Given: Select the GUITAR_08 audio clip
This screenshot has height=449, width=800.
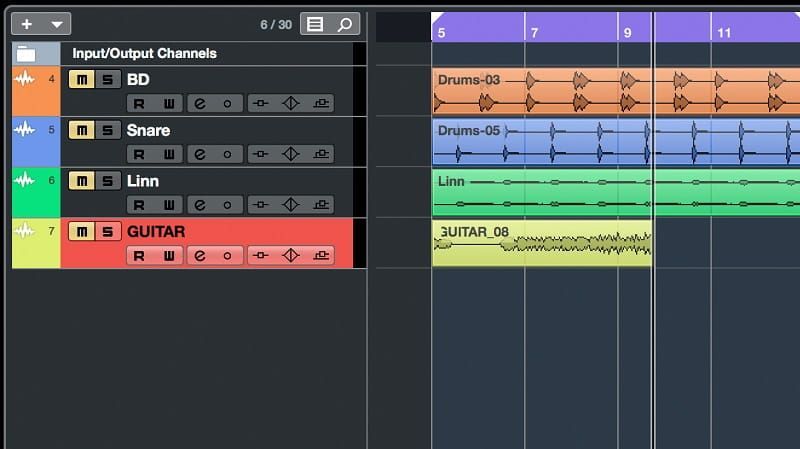Looking at the screenshot, I should coord(540,243).
